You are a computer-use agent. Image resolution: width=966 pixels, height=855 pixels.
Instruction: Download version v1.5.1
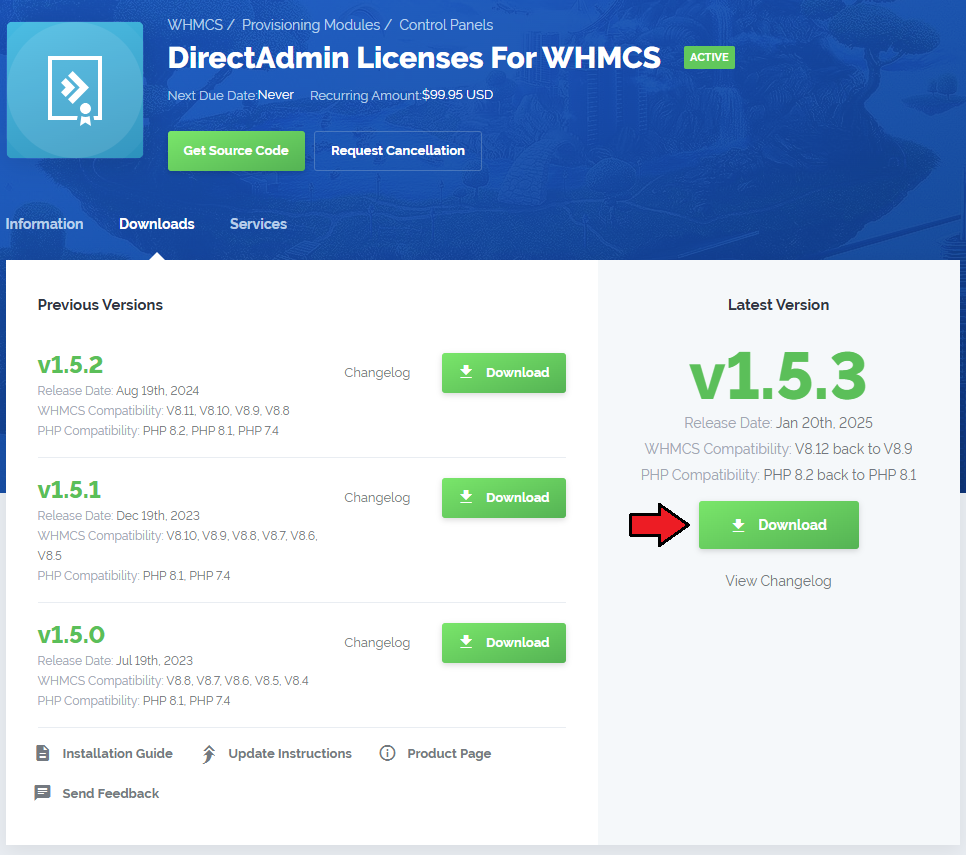click(503, 498)
